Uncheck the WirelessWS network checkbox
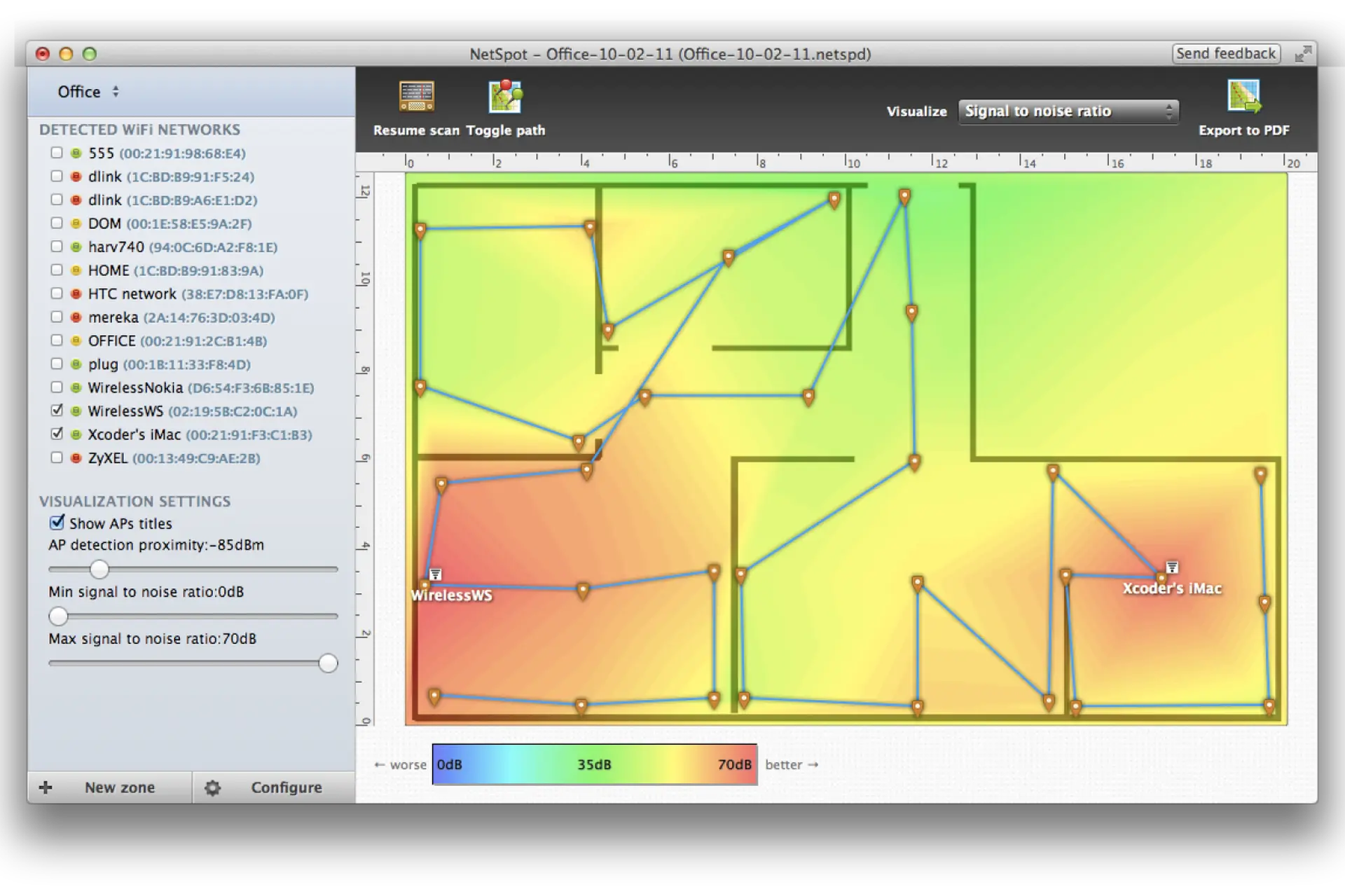This screenshot has height=896, width=1345. coord(57,411)
